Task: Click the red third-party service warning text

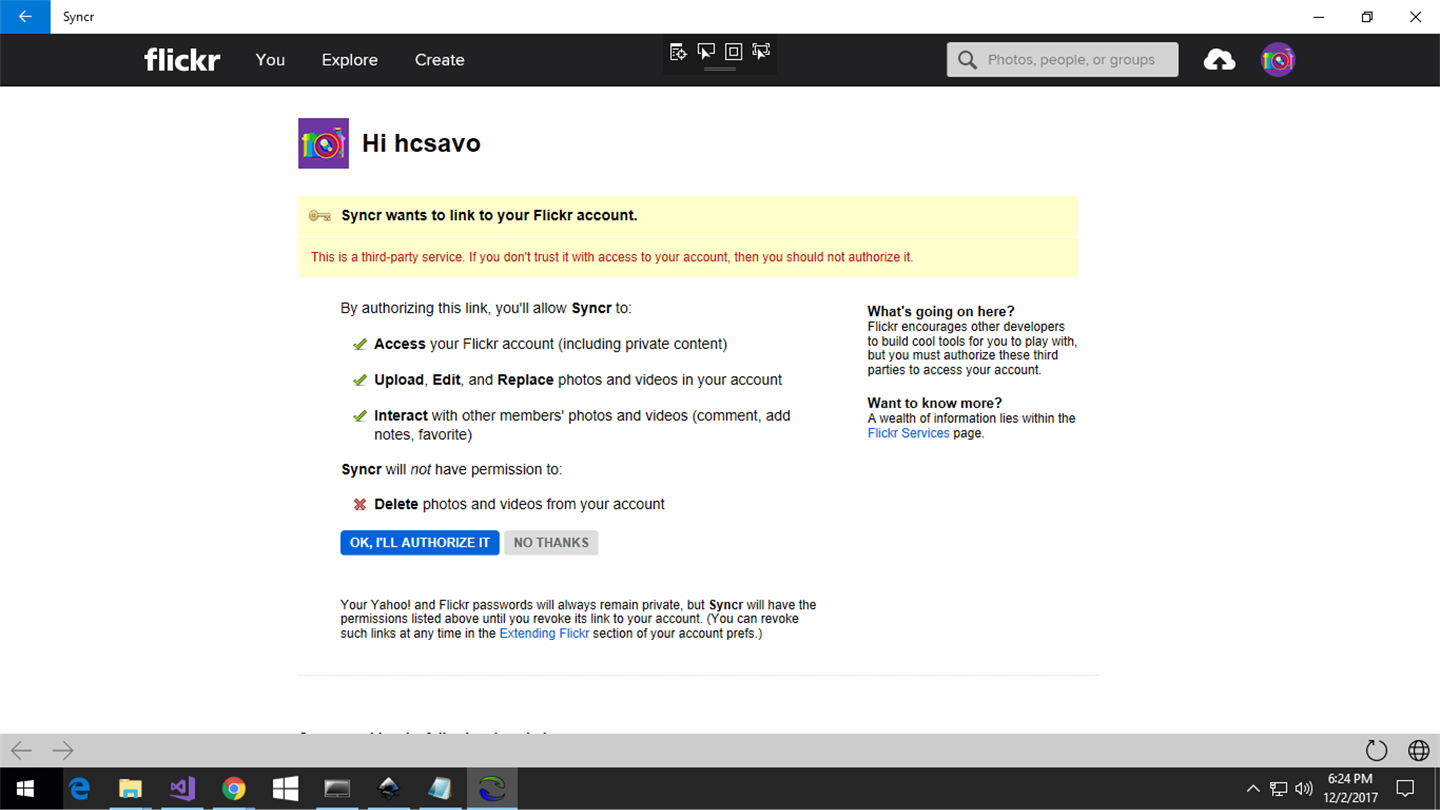Action: coord(612,257)
